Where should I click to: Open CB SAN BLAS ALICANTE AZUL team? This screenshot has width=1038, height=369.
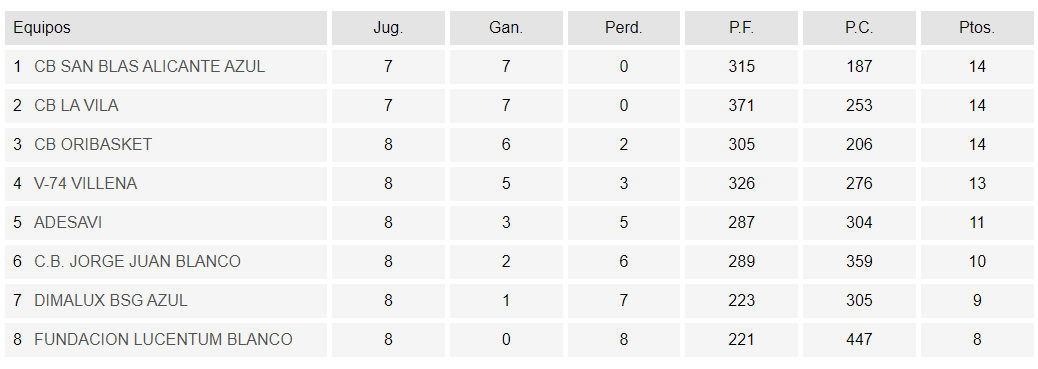(150, 67)
